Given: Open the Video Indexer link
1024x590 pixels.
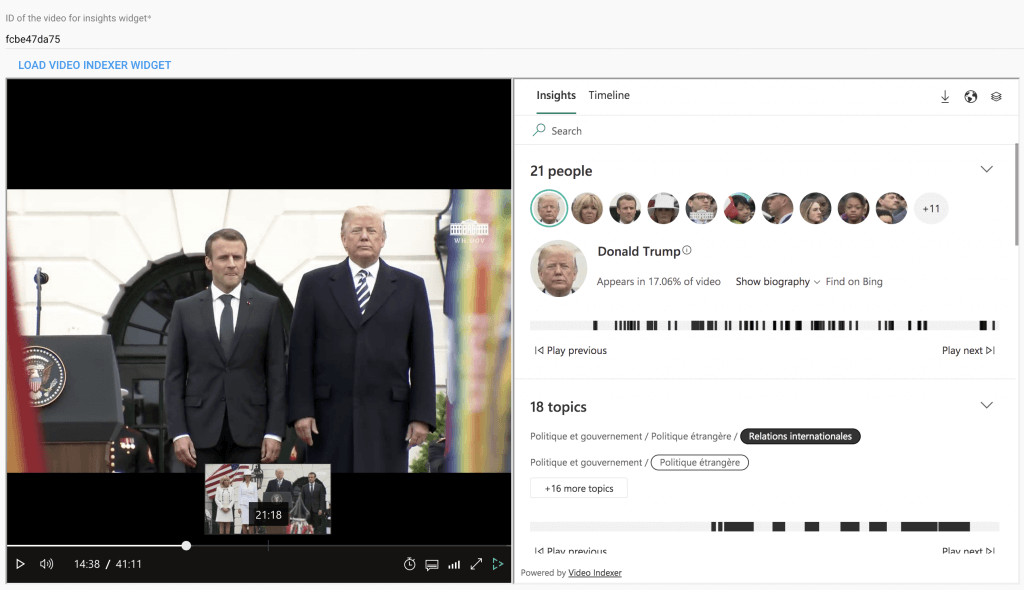Looking at the screenshot, I should click(x=594, y=573).
